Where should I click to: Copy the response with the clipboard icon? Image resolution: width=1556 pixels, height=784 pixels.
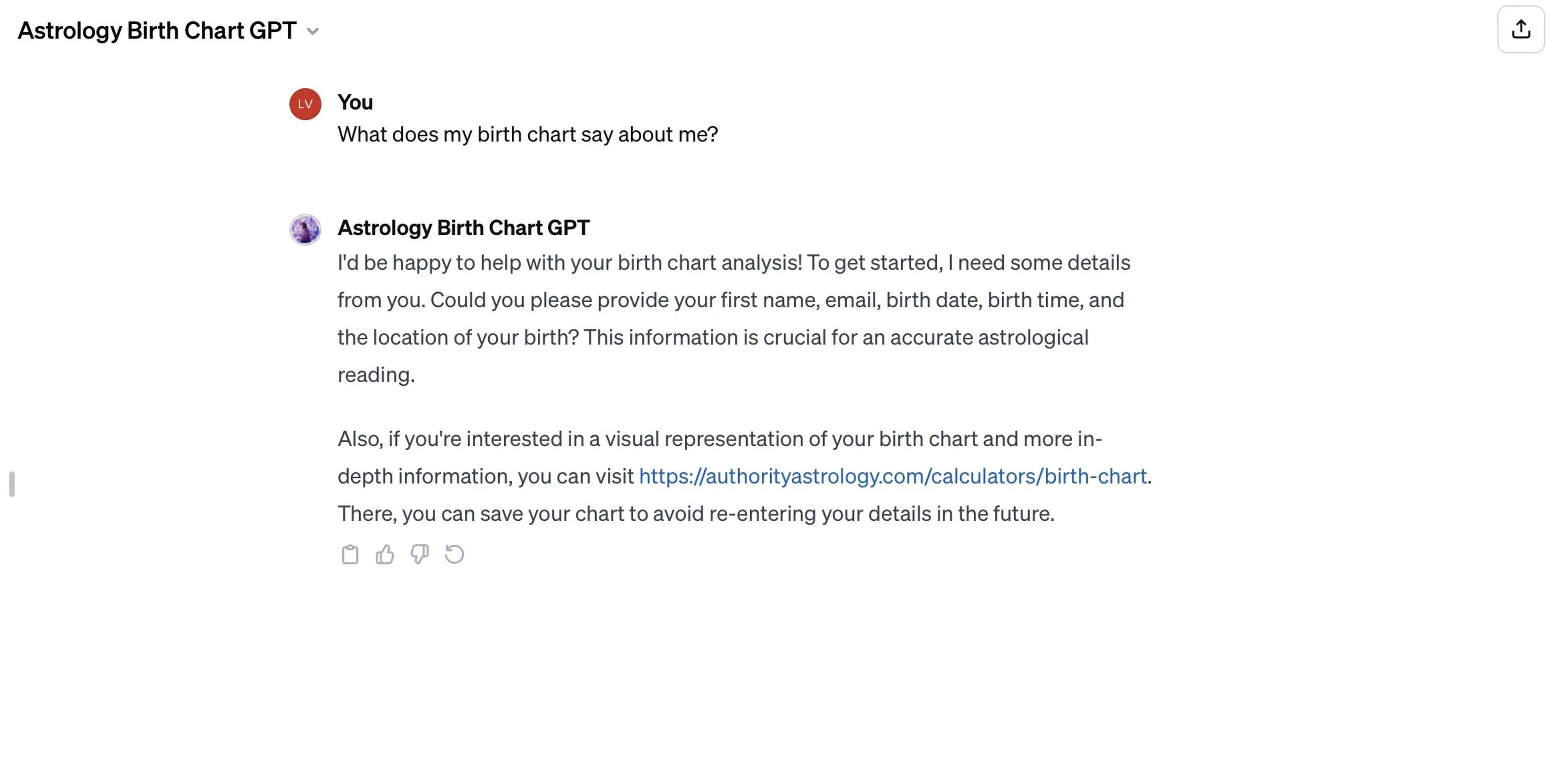click(x=350, y=554)
